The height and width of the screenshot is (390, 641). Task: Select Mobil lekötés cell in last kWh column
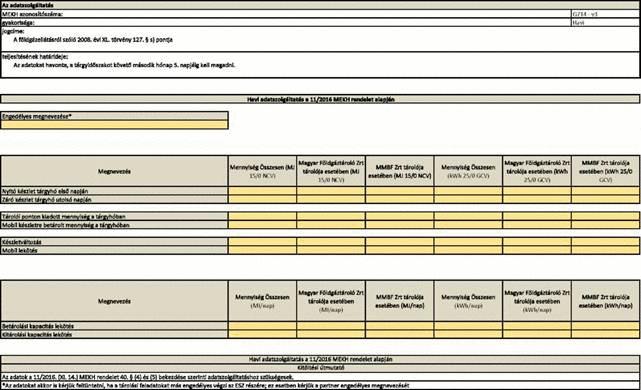[606, 250]
